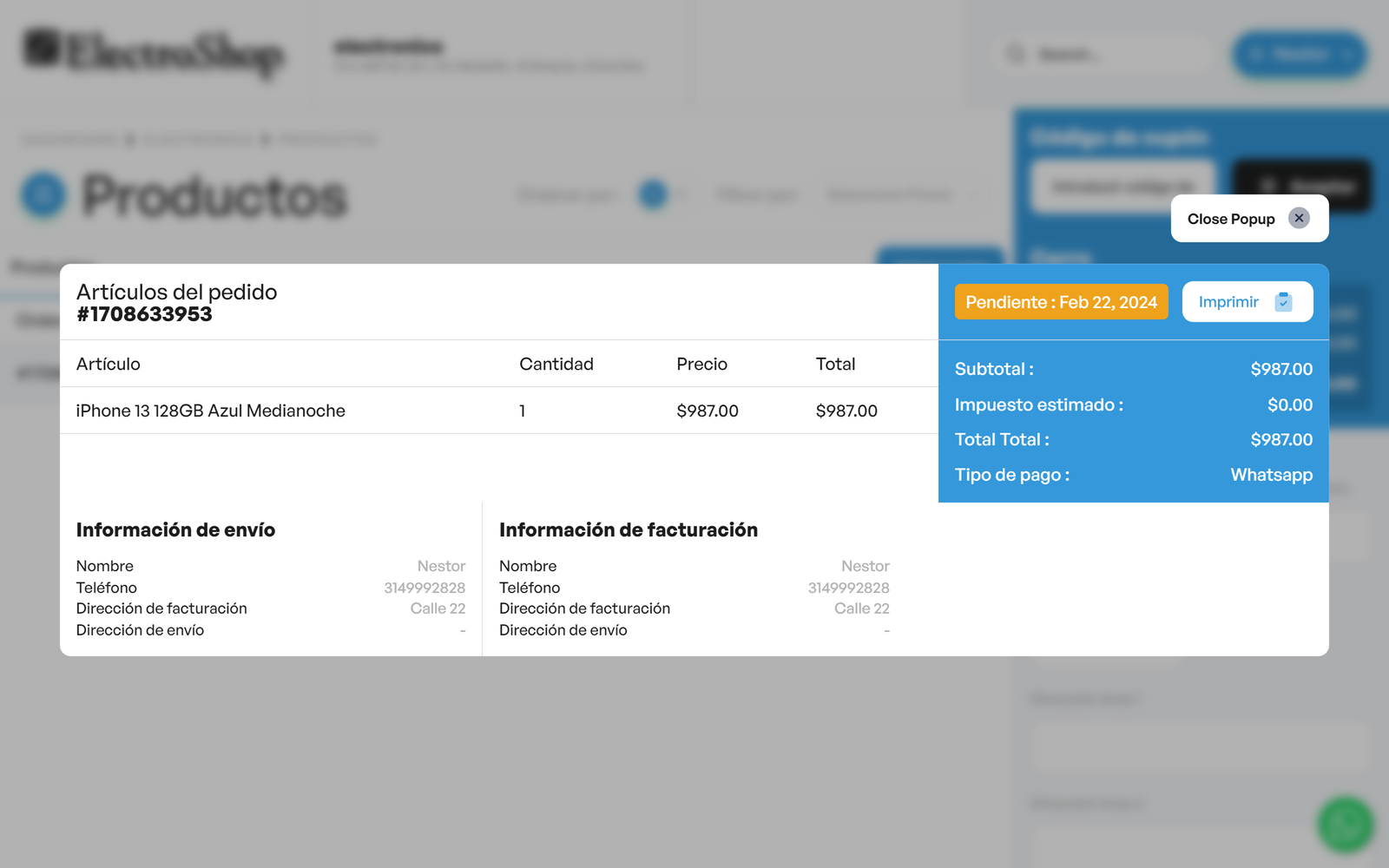This screenshot has width=1389, height=868.
Task: Expand the sort-by chevron
Action: [682, 195]
